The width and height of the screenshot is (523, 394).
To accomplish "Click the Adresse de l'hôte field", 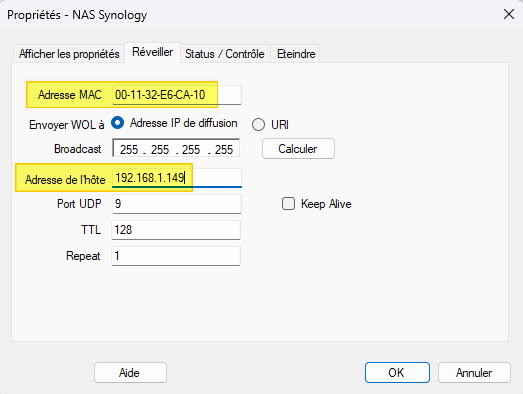I will [x=176, y=178].
